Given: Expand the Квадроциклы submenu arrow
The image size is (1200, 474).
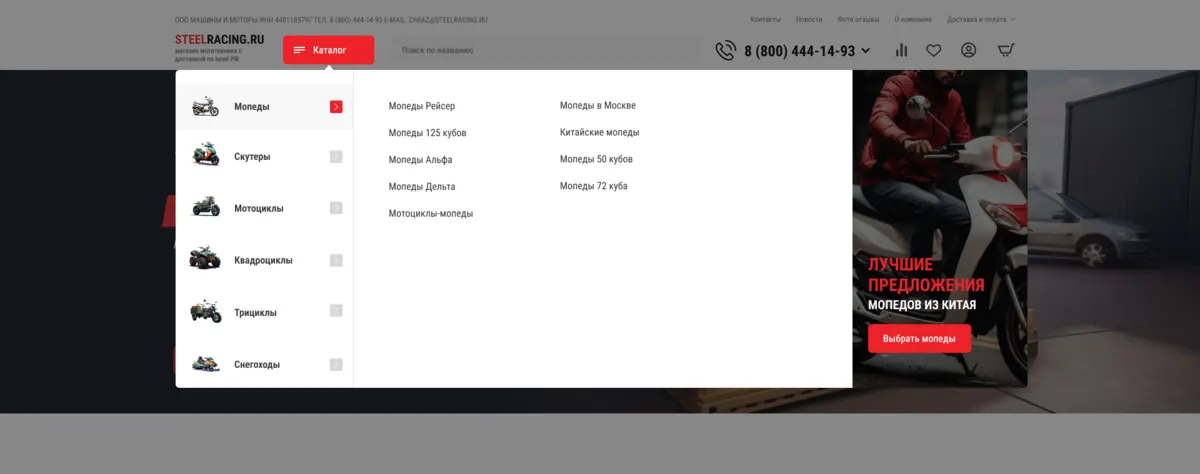Looking at the screenshot, I should (336, 260).
